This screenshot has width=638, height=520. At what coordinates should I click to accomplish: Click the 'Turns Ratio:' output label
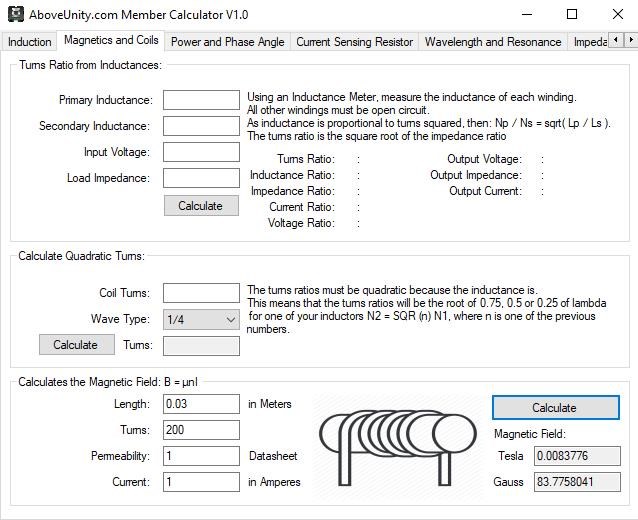[306, 159]
